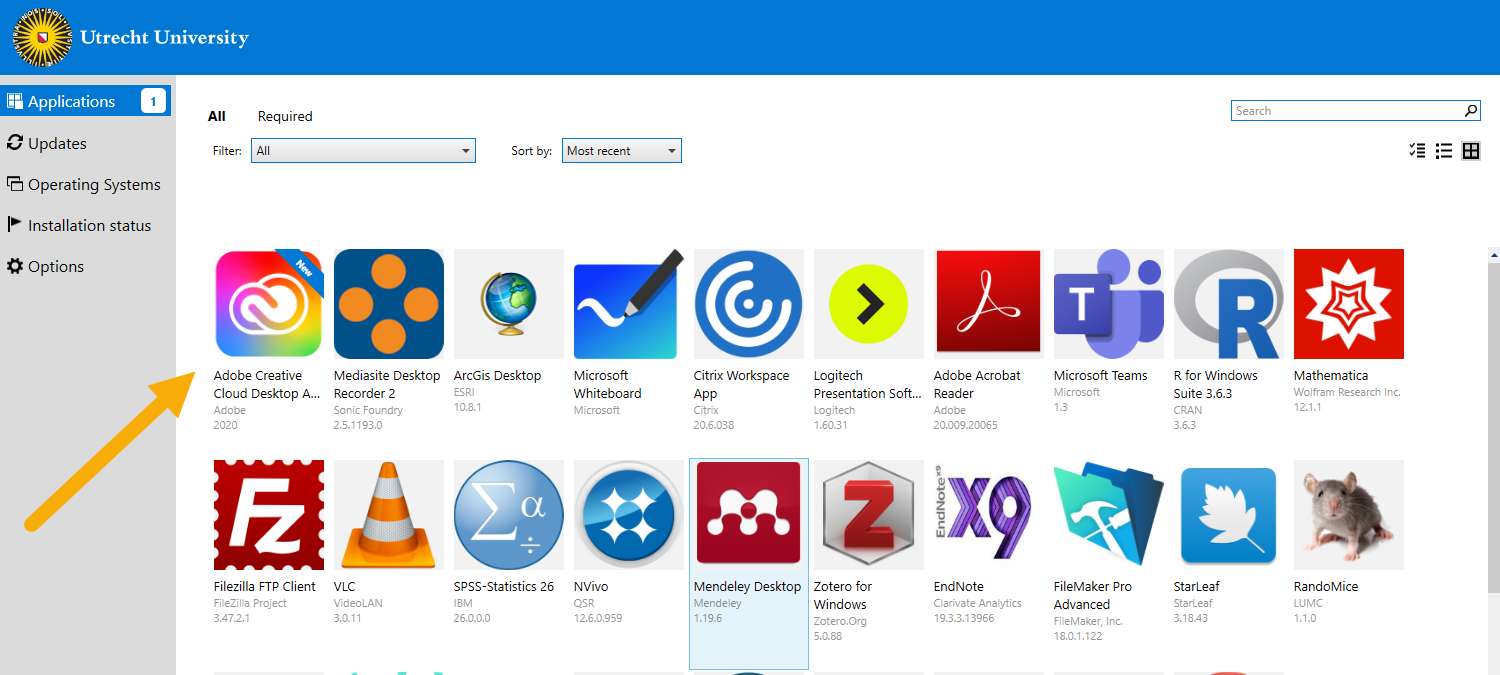Image resolution: width=1500 pixels, height=675 pixels.
Task: Select the All applications tab
Action: pos(217,116)
